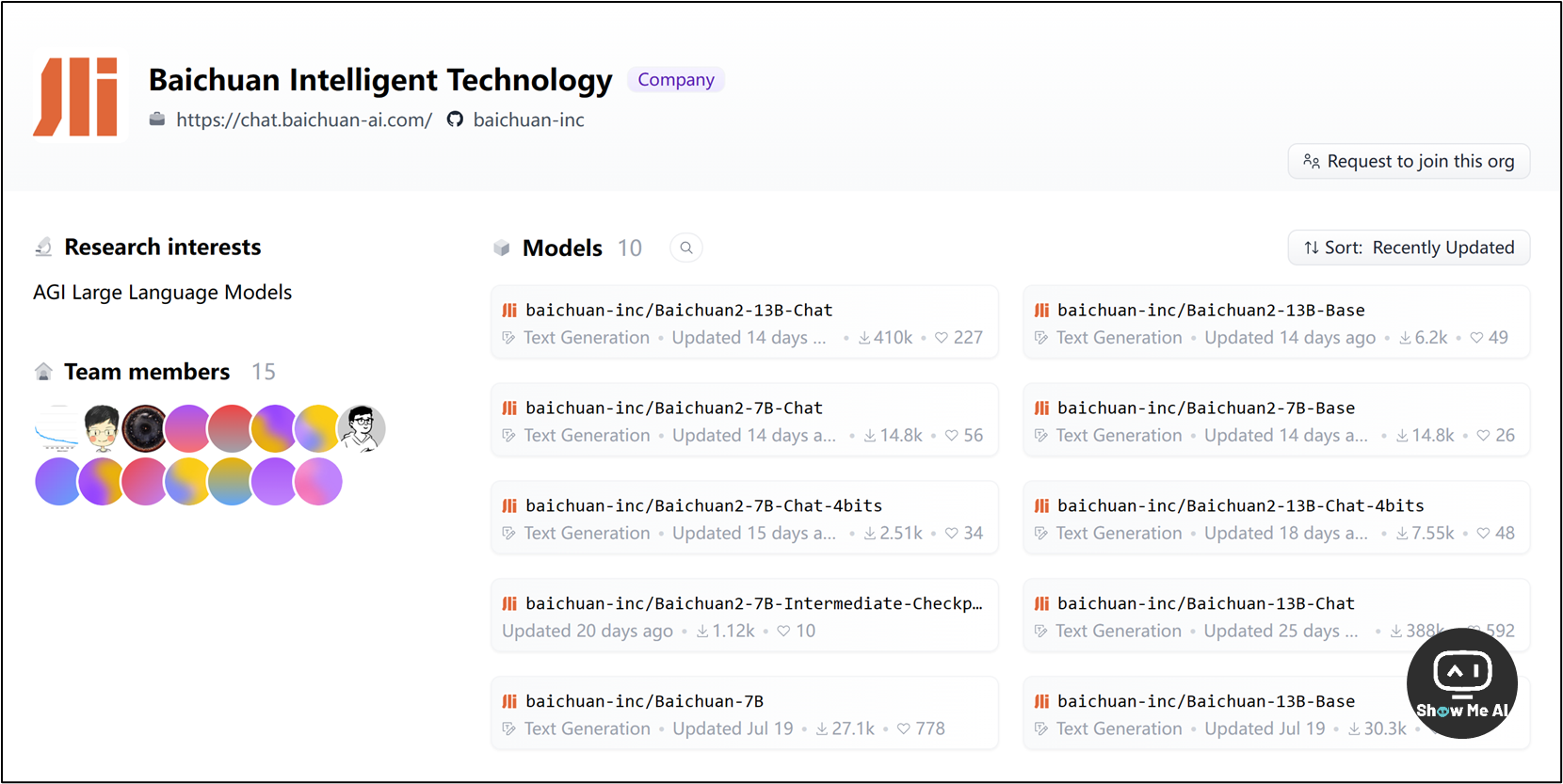Click the download icon on Baichuan2-13B-Base card
This screenshot has height=784, width=1563.
(1405, 338)
